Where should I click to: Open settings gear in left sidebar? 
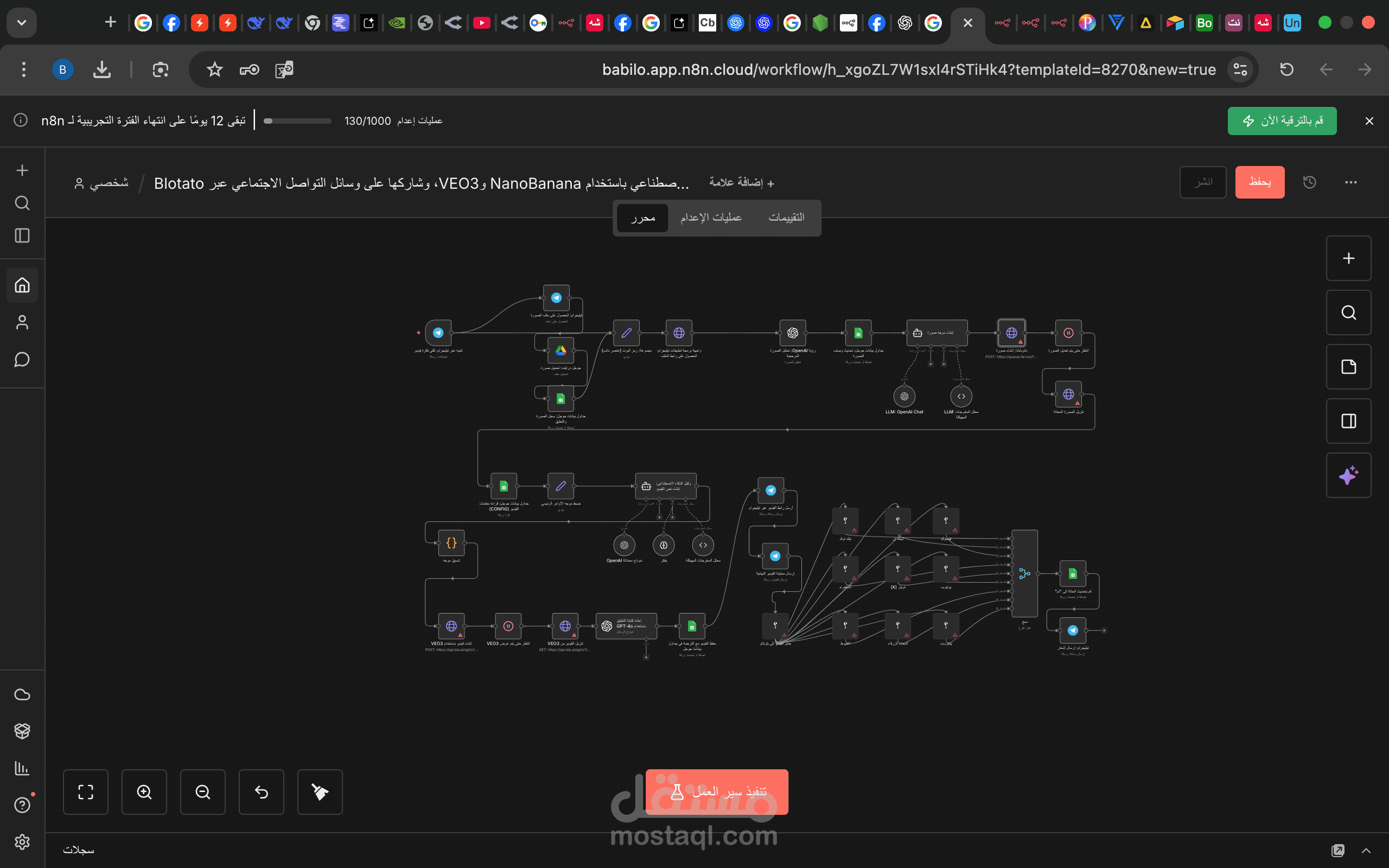coord(22,841)
